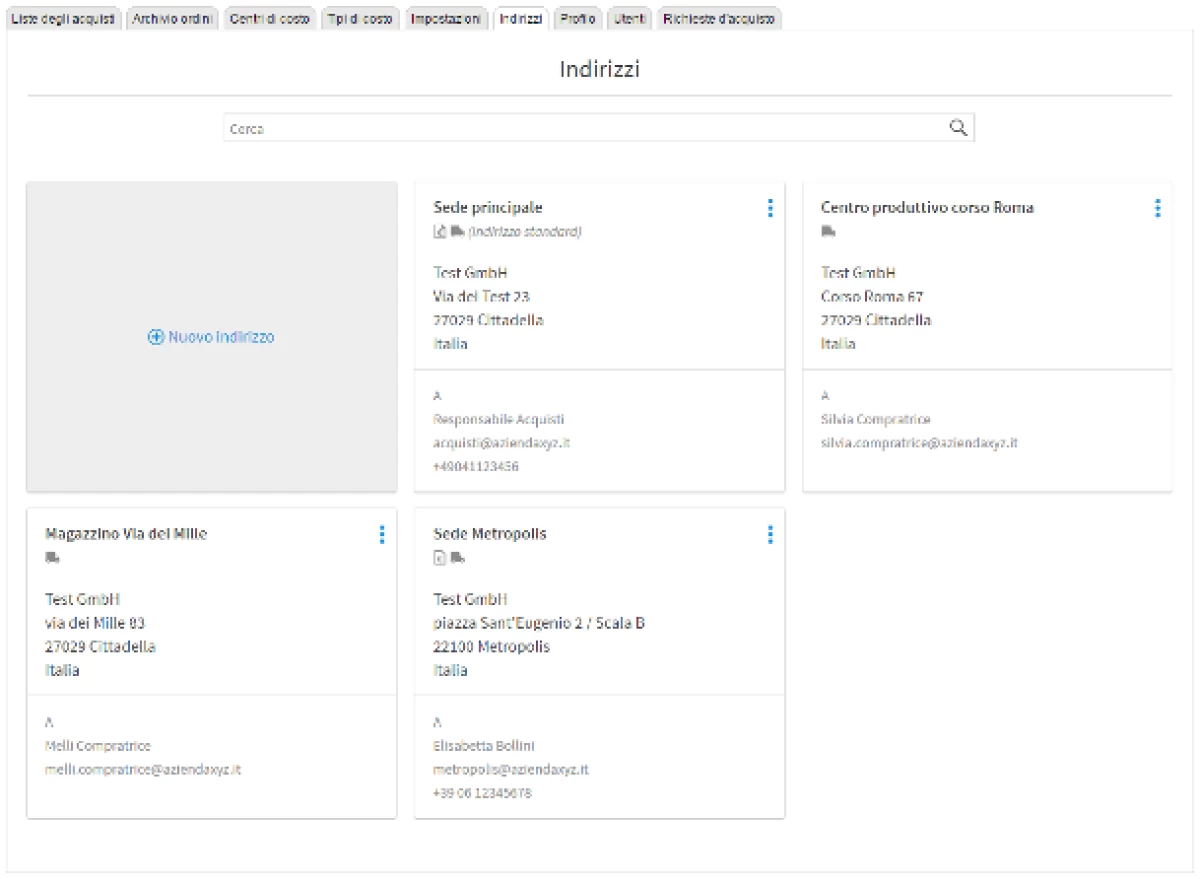
Task: Go to the Centri di costo tab
Action: click(x=269, y=20)
